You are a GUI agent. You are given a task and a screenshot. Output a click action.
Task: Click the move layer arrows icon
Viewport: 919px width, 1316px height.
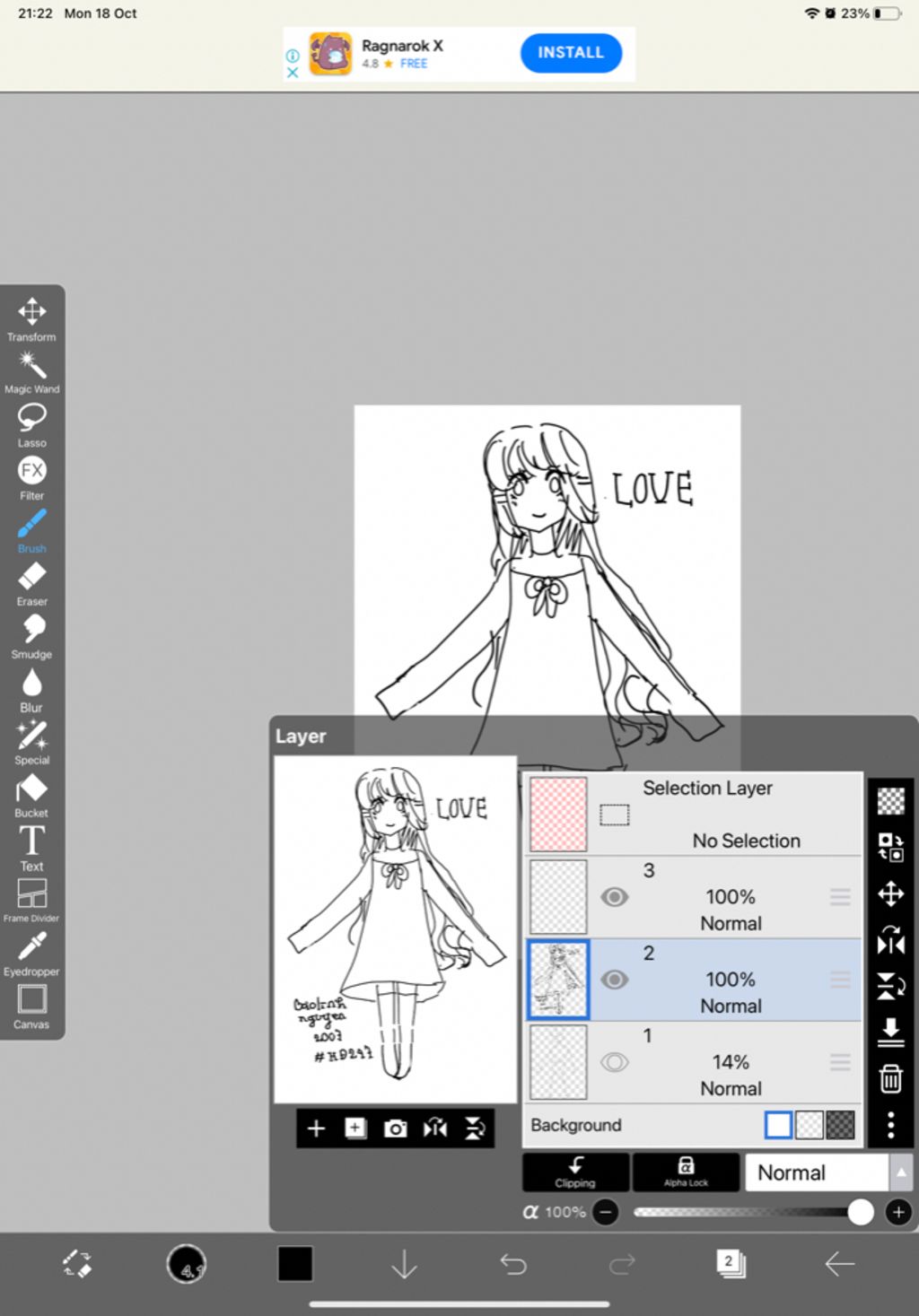coord(890,893)
